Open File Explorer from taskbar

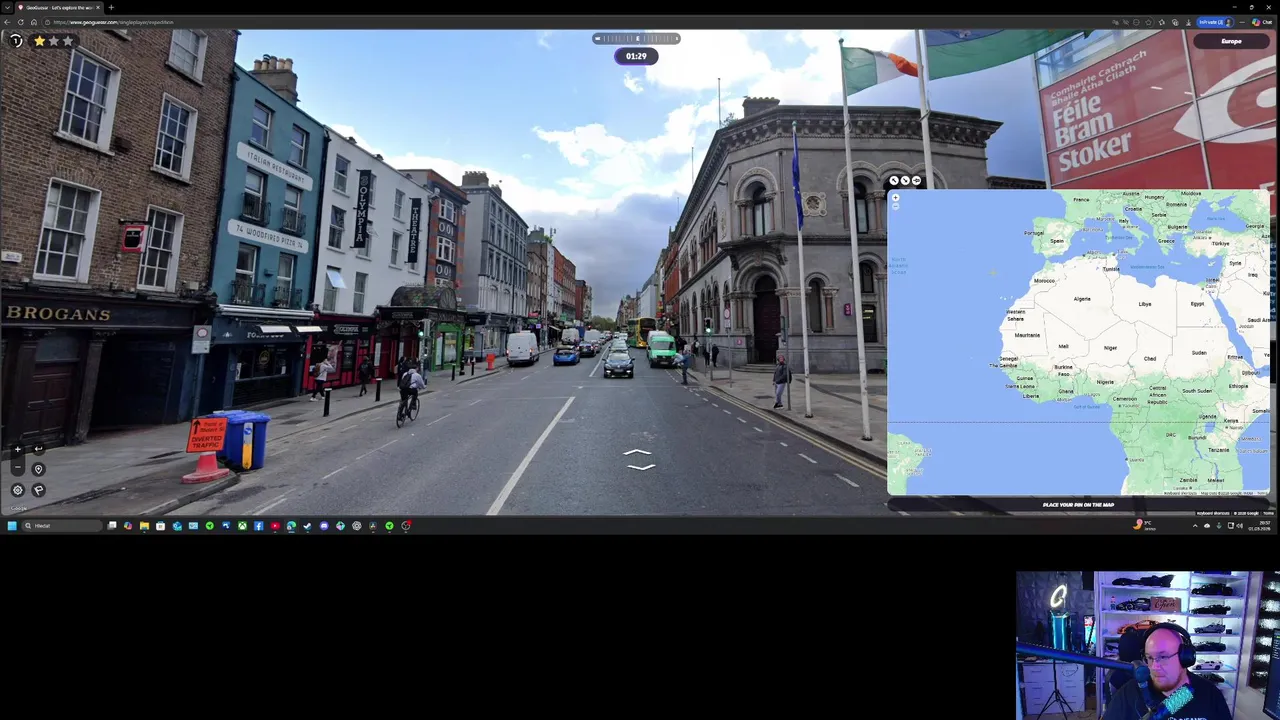[x=144, y=525]
